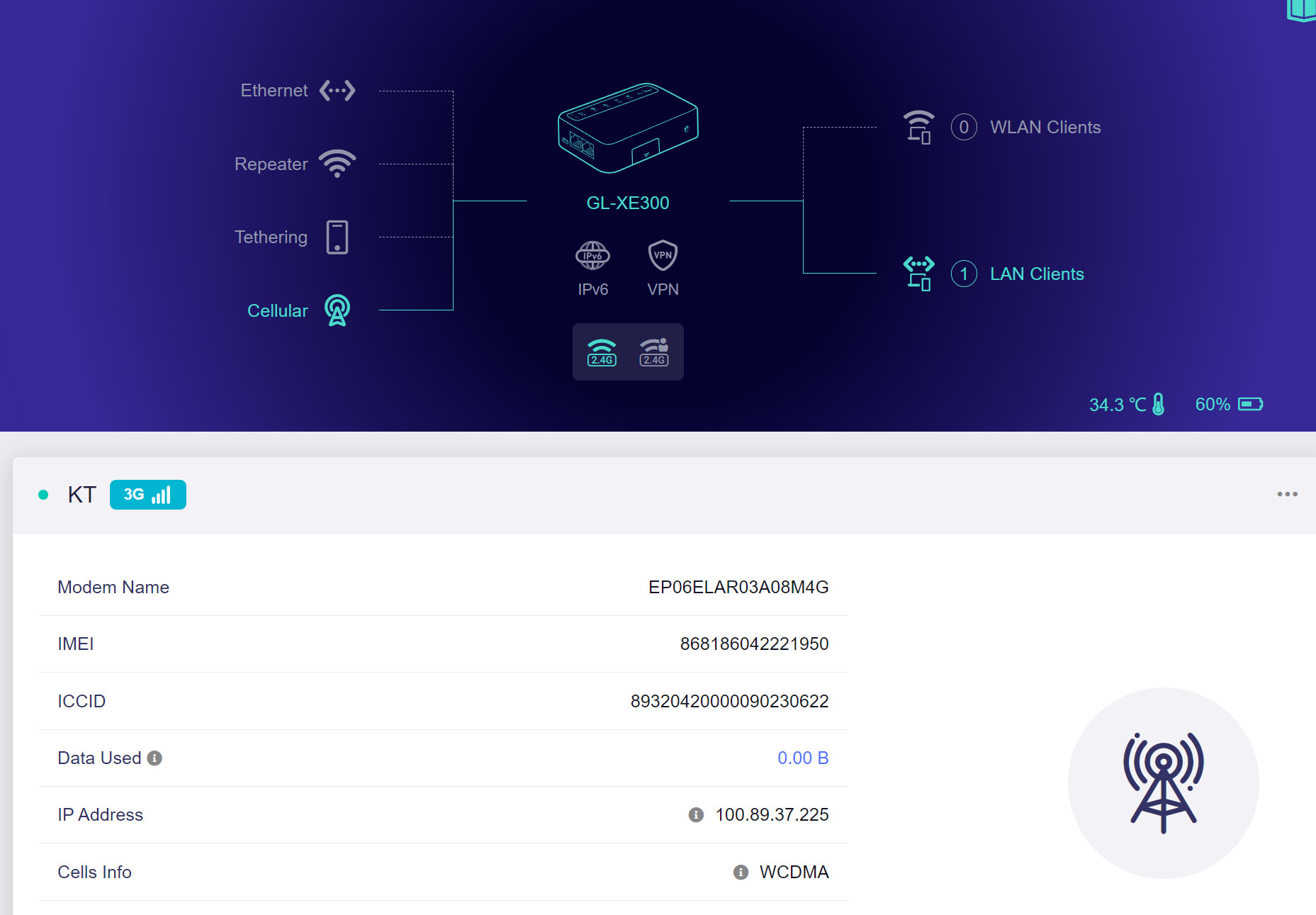Image resolution: width=1316 pixels, height=915 pixels.
Task: Click the main 2.4G Wi-Fi icon
Action: (x=602, y=352)
